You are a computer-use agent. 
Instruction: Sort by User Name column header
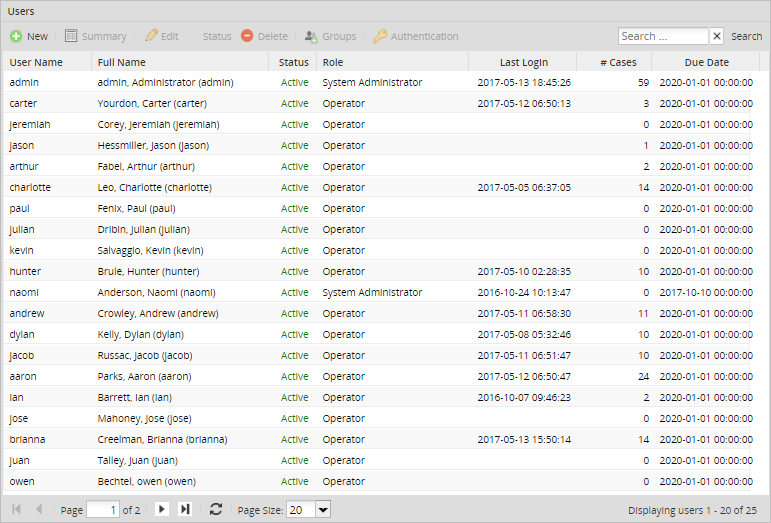tap(36, 62)
